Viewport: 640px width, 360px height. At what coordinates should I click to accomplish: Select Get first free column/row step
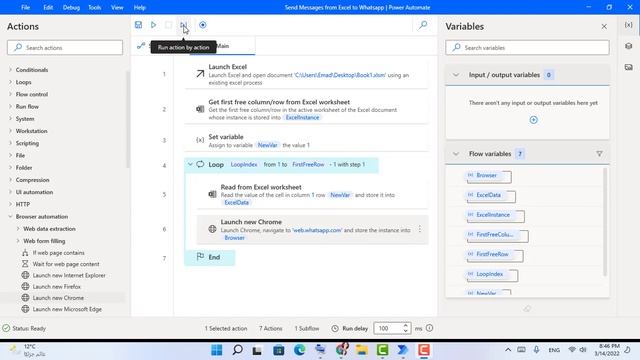pos(306,109)
